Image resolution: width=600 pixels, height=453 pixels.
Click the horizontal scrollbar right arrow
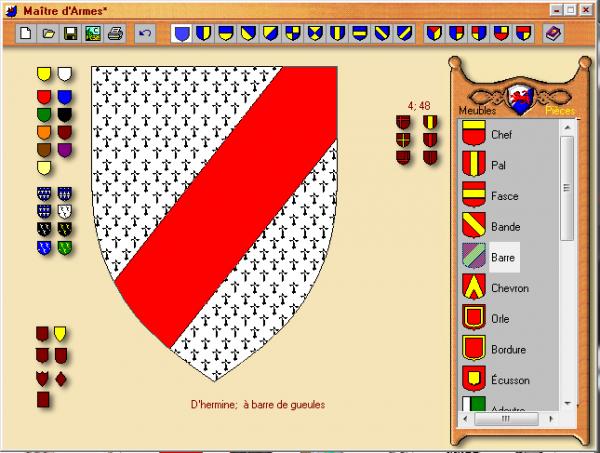(551, 419)
